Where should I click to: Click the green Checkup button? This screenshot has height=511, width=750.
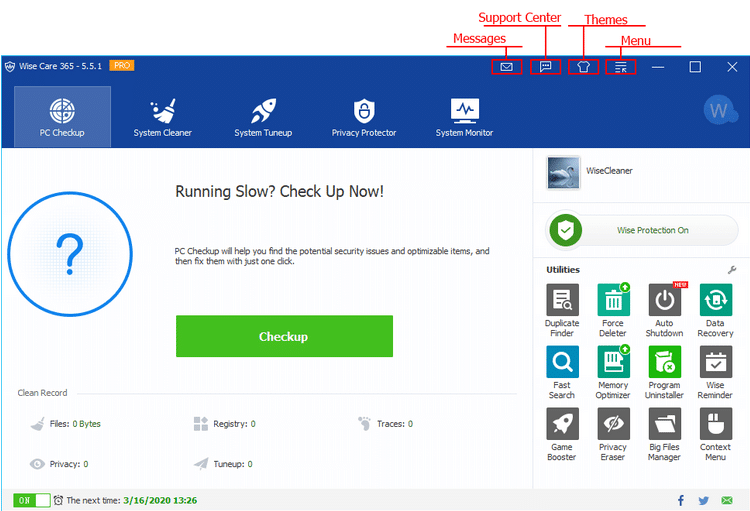tap(284, 336)
